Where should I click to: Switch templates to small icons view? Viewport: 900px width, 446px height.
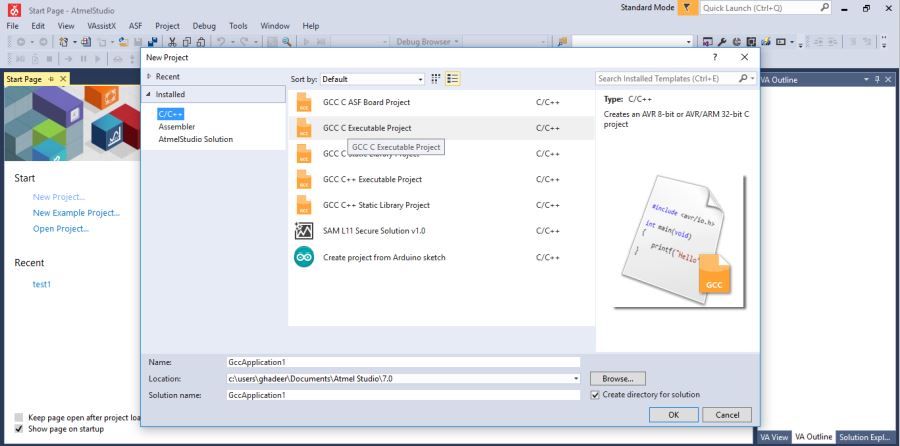tap(436, 79)
